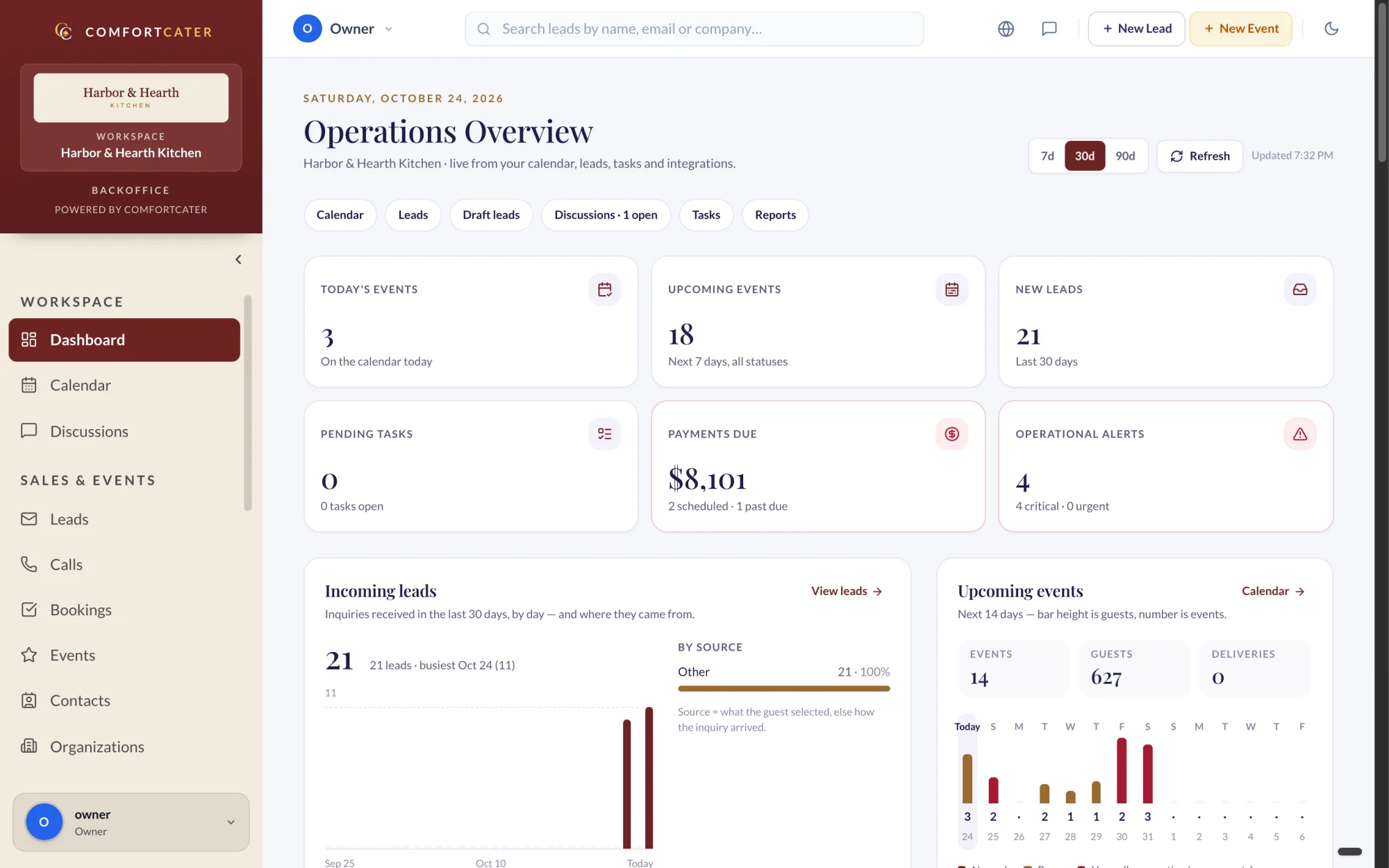The width and height of the screenshot is (1389, 868).
Task: Click the Other source progress bar
Action: 783,689
